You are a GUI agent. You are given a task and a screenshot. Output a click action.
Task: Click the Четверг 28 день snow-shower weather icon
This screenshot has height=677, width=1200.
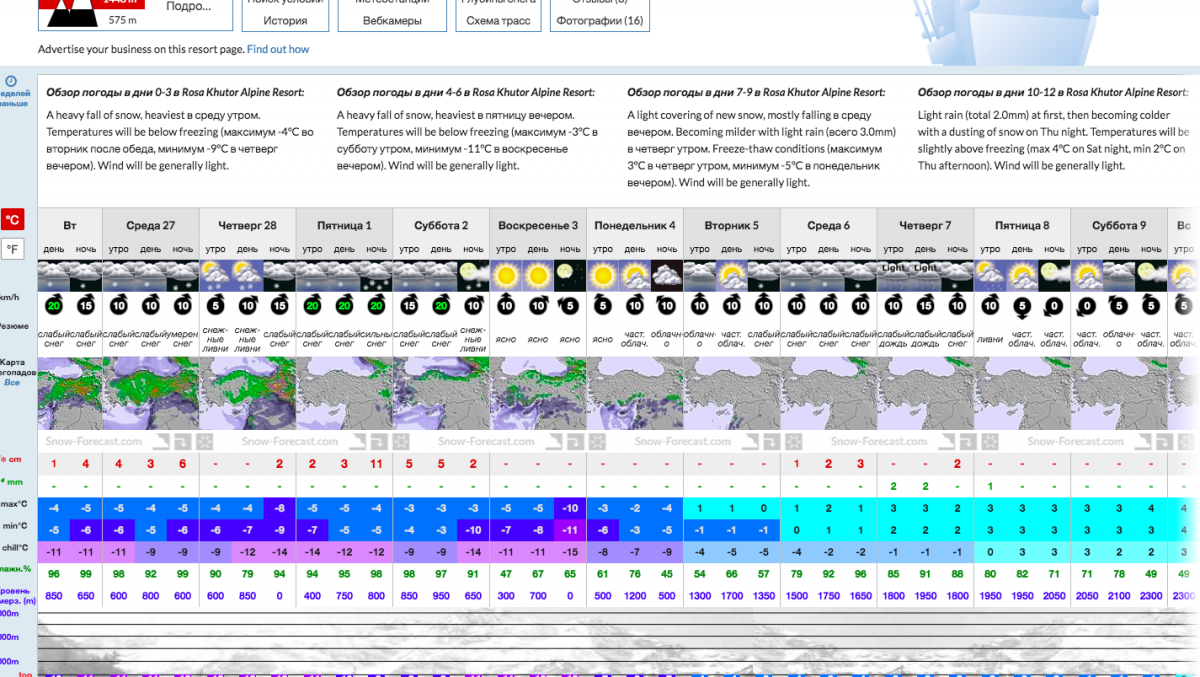coord(248,275)
